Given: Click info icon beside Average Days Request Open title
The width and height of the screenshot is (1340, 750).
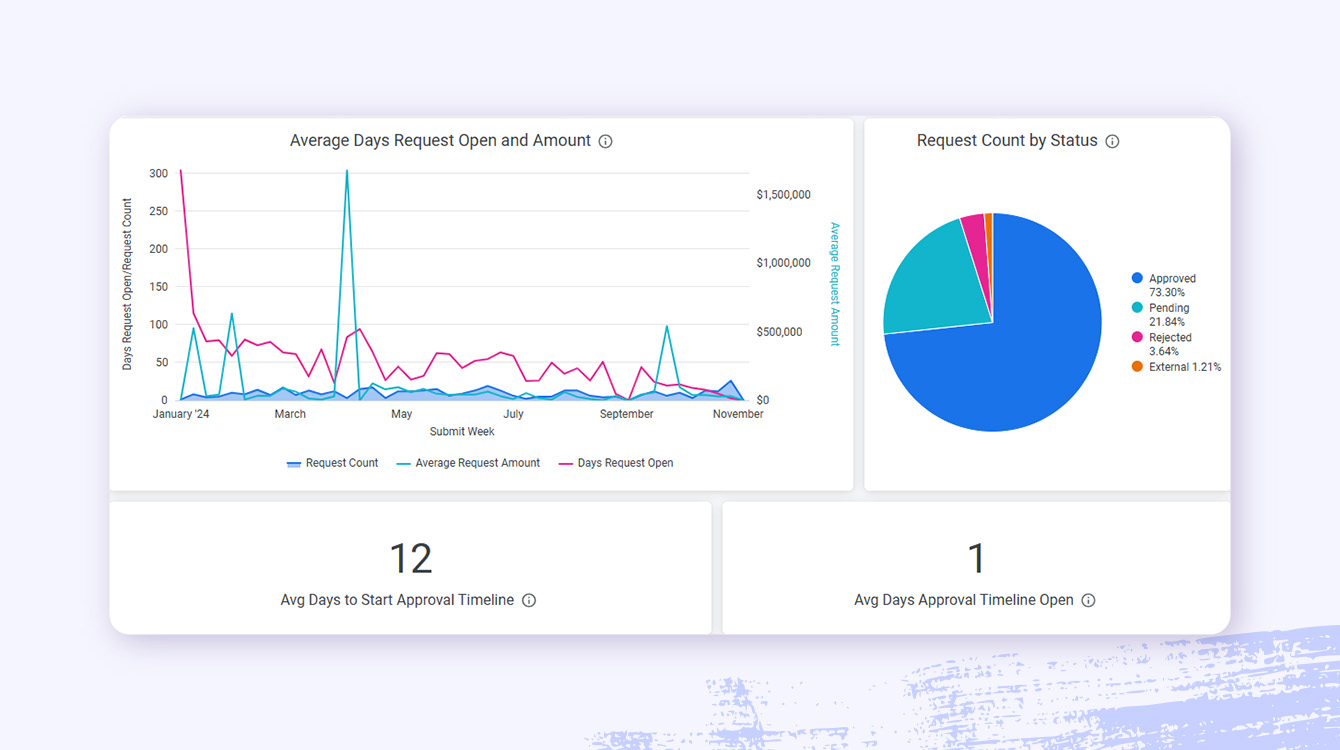Looking at the screenshot, I should pos(605,142).
